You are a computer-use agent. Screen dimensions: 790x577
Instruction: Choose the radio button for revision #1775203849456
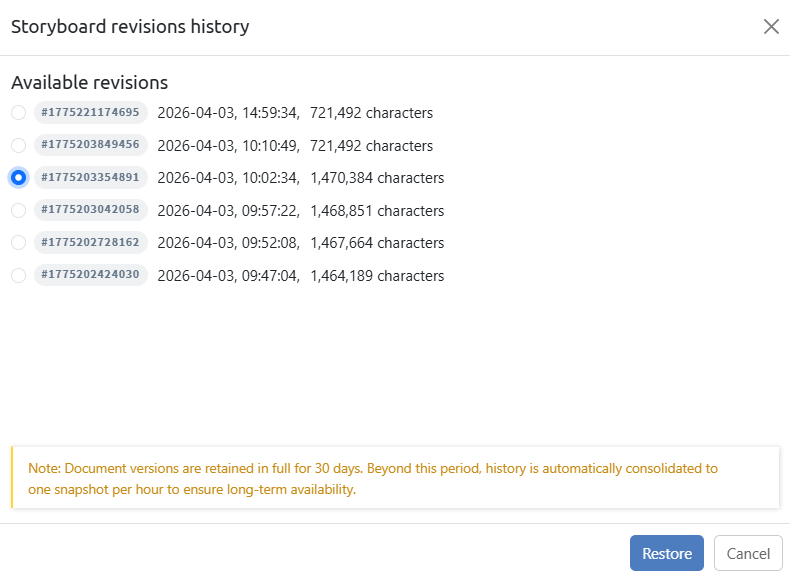(18, 145)
